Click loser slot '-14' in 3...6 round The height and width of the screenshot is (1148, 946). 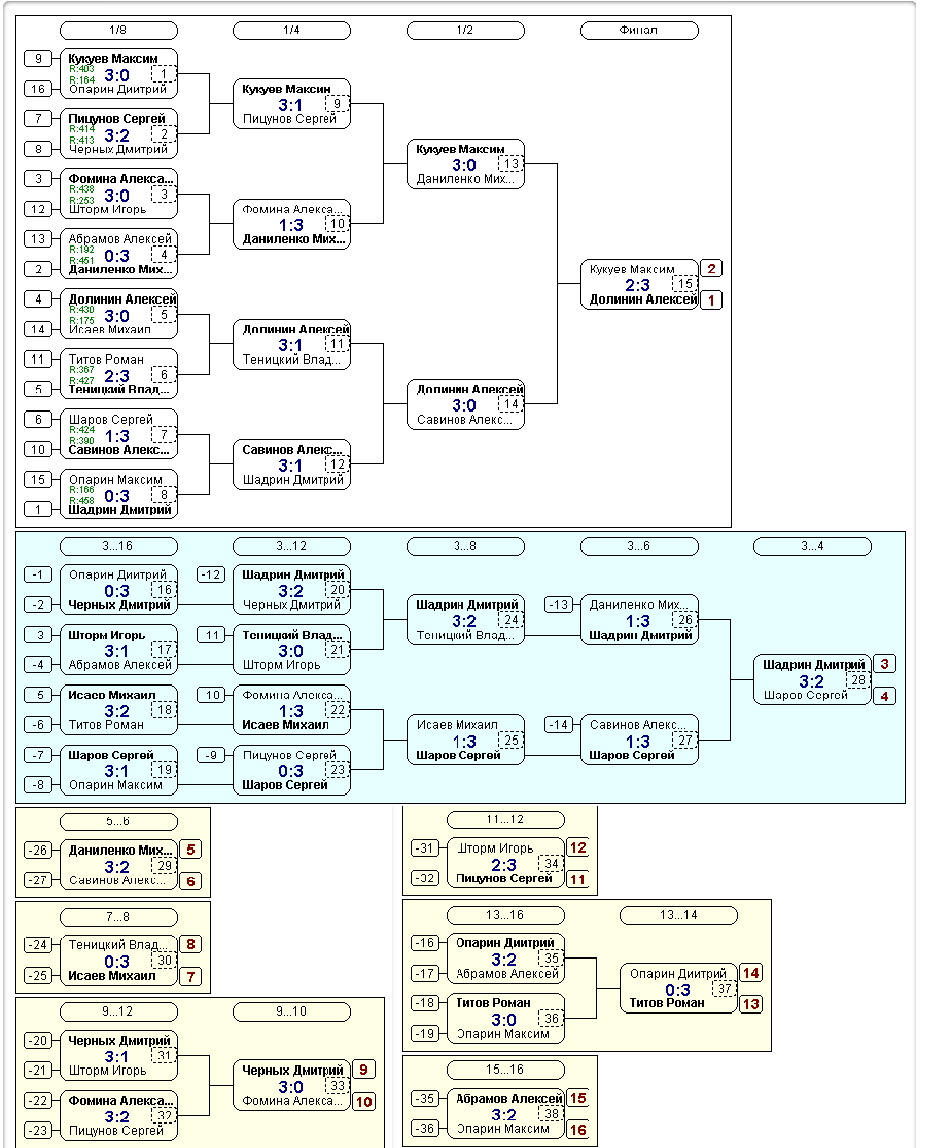coord(559,725)
